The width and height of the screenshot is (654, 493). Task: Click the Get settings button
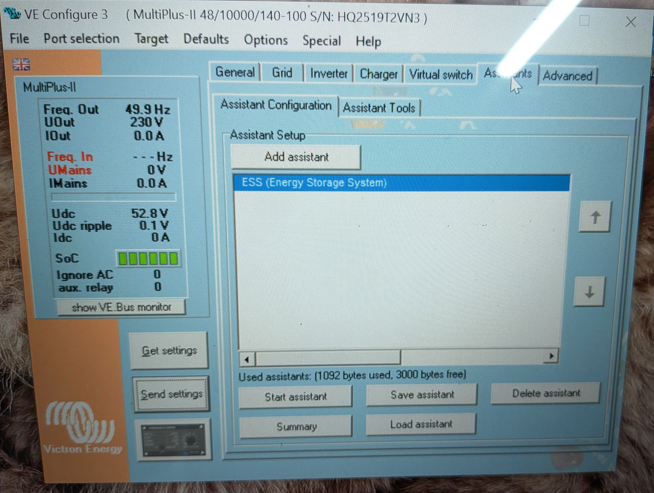[169, 350]
